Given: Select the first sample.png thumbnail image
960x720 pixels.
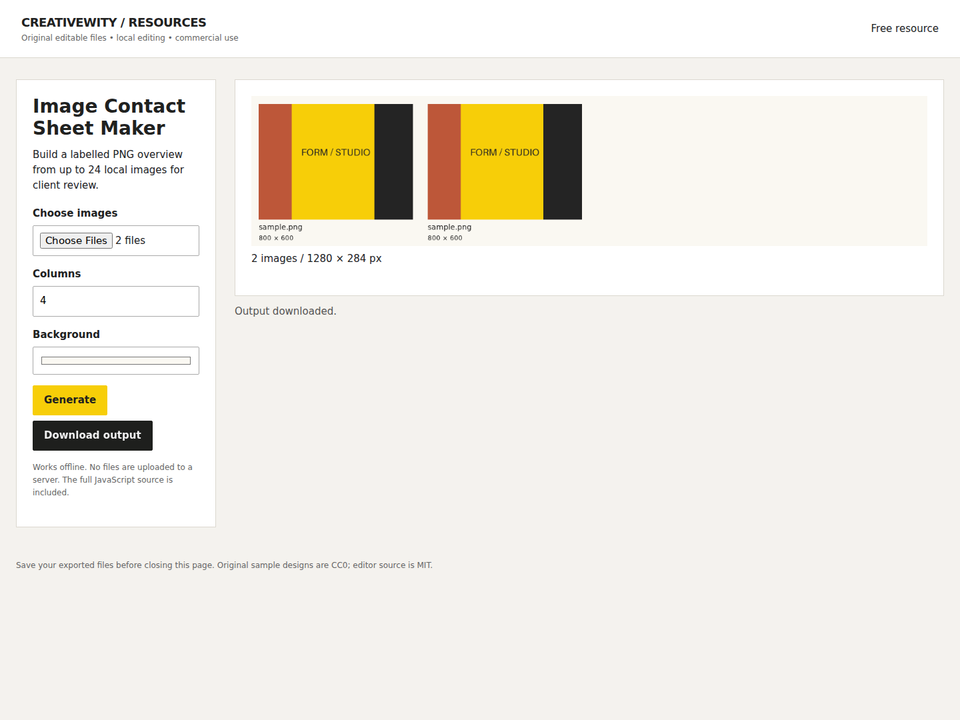Looking at the screenshot, I should tap(336, 162).
